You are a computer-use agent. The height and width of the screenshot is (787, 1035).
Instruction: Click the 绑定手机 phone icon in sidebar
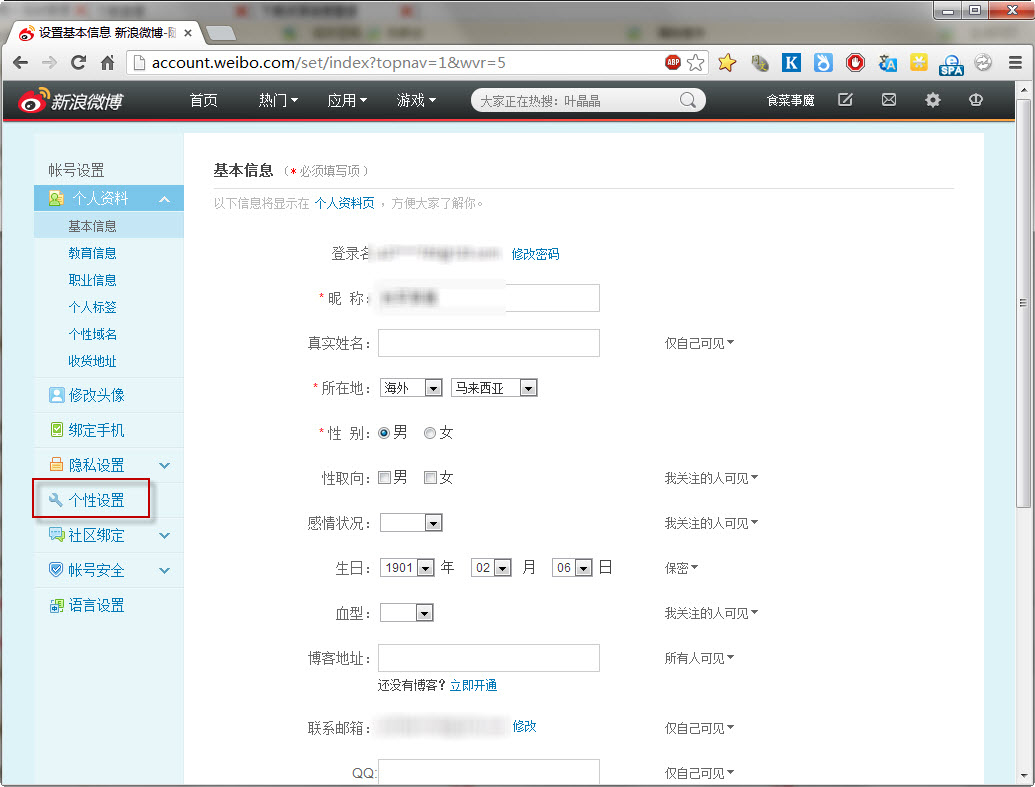(56, 429)
